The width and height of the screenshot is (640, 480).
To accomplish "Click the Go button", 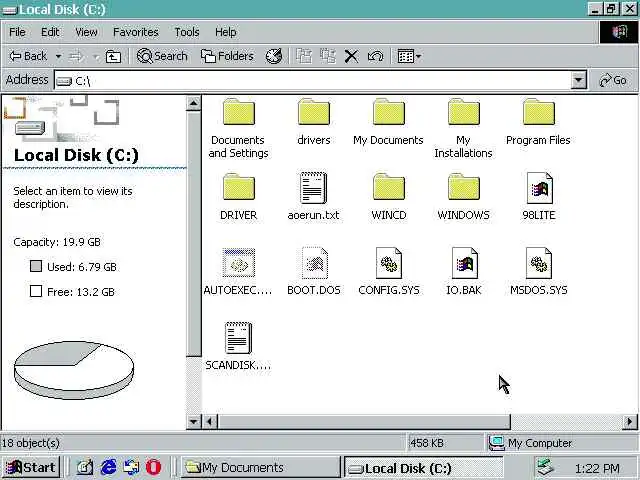I will click(x=613, y=80).
